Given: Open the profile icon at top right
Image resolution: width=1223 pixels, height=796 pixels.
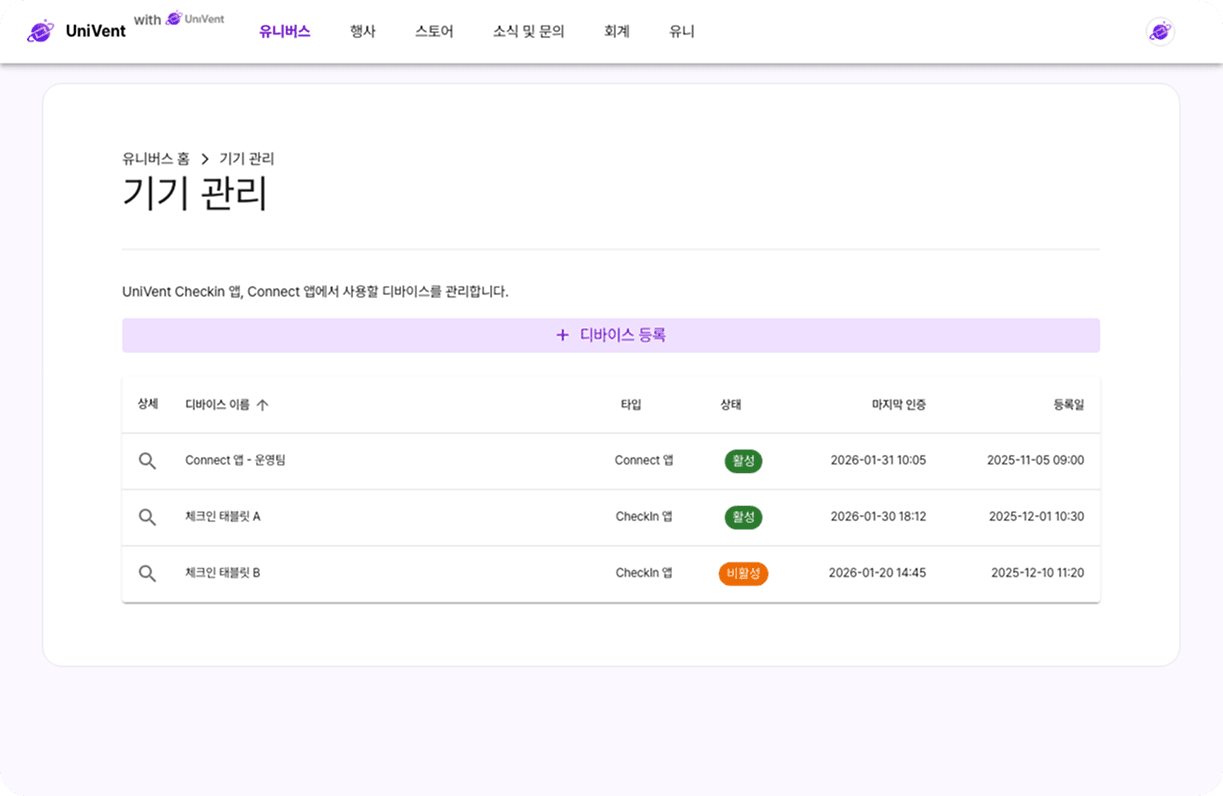Looking at the screenshot, I should click(x=1160, y=31).
